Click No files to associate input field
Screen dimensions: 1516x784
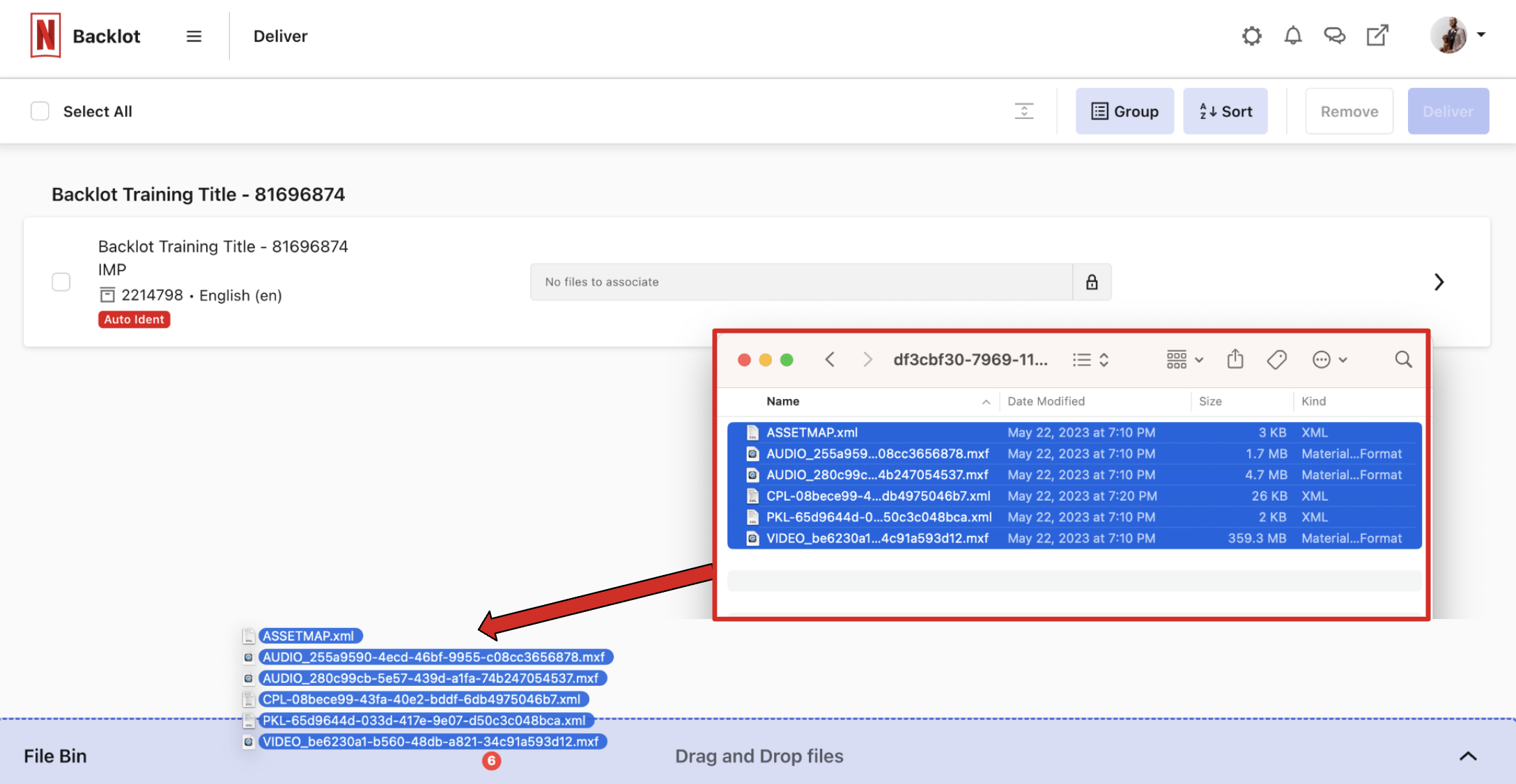800,281
